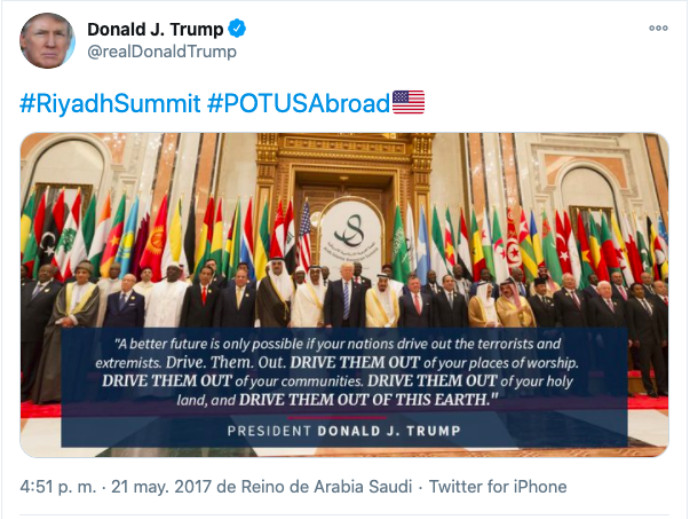
Task: Click the US flag emoji
Action: (x=409, y=102)
